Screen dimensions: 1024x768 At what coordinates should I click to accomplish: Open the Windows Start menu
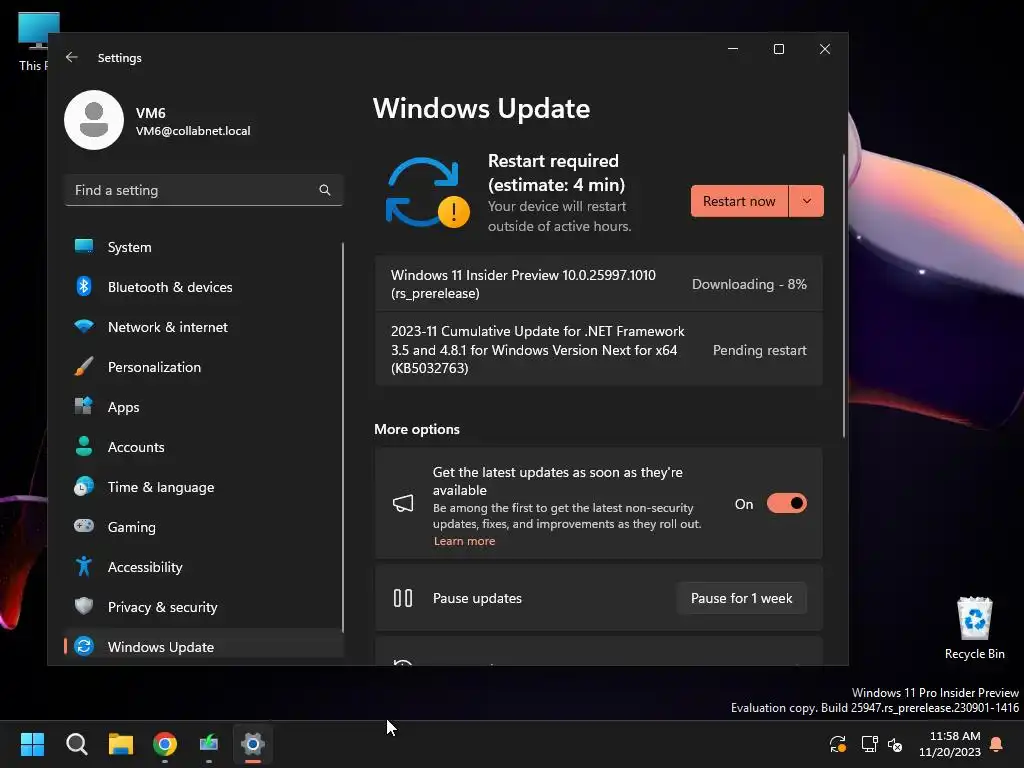coord(32,744)
